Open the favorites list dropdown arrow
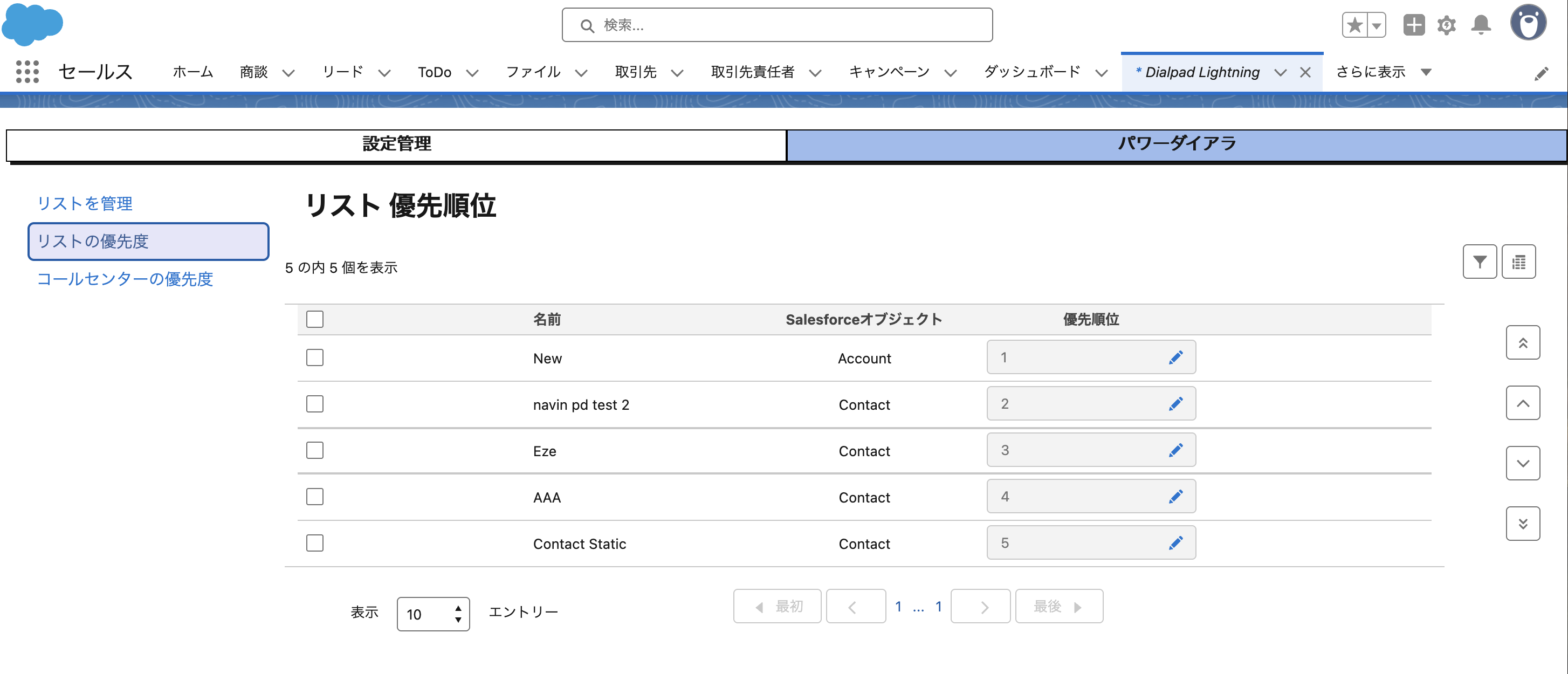The height and width of the screenshot is (674, 1568). point(1376,25)
